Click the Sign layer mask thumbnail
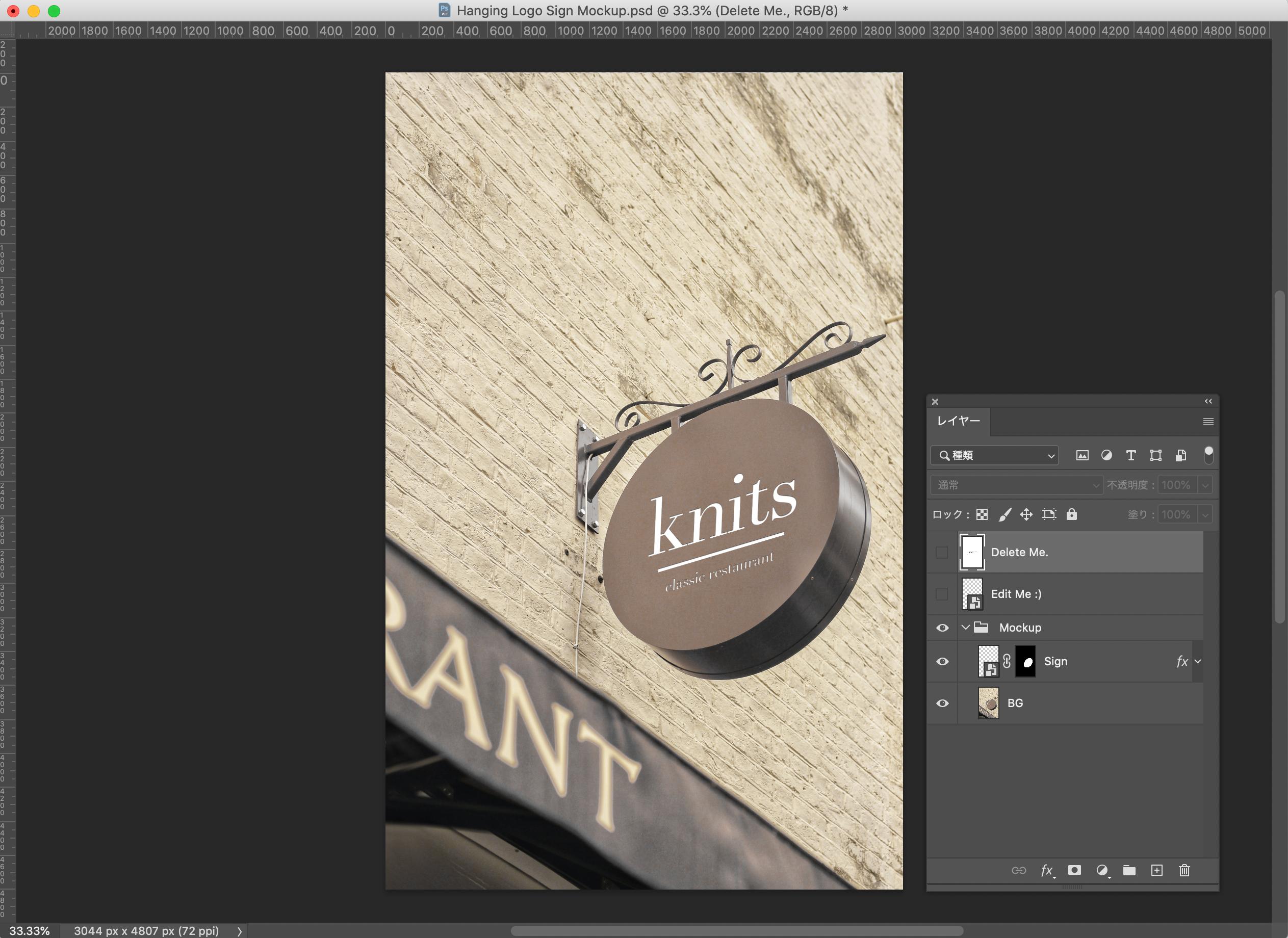The image size is (1288, 938). point(1025,662)
